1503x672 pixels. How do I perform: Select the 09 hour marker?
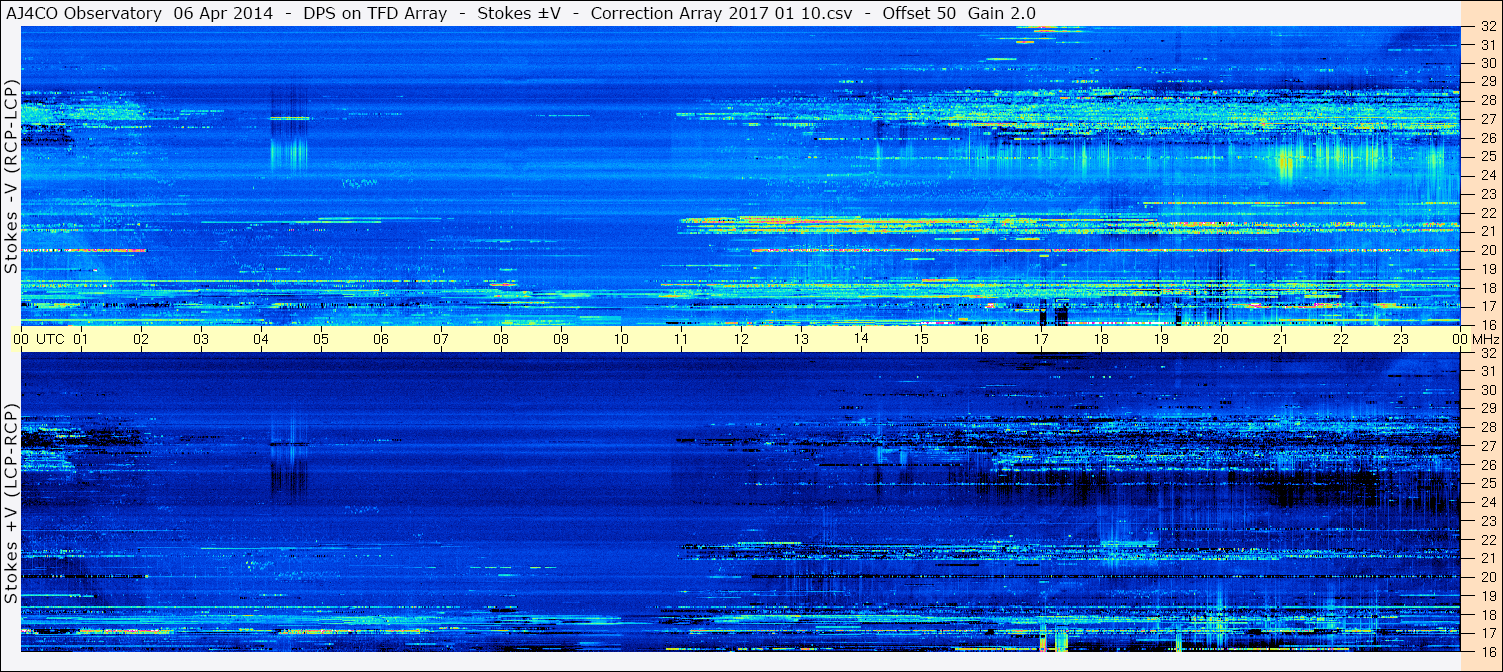561,339
